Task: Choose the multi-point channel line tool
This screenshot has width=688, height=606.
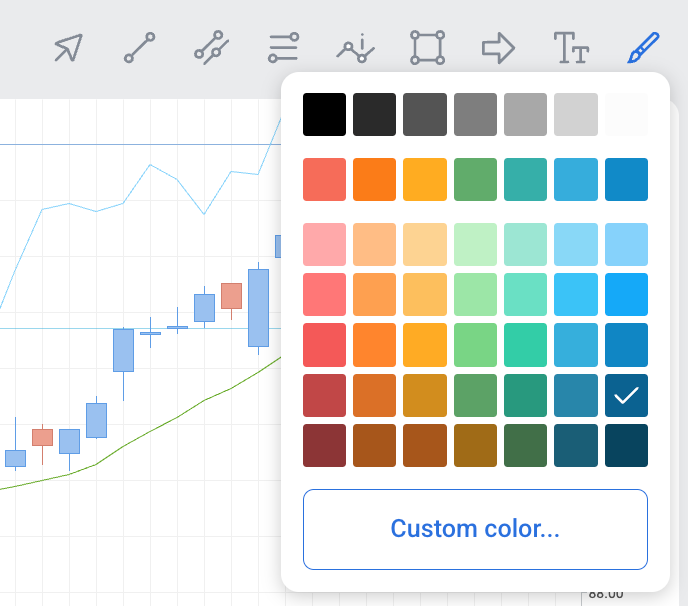Action: [211, 47]
